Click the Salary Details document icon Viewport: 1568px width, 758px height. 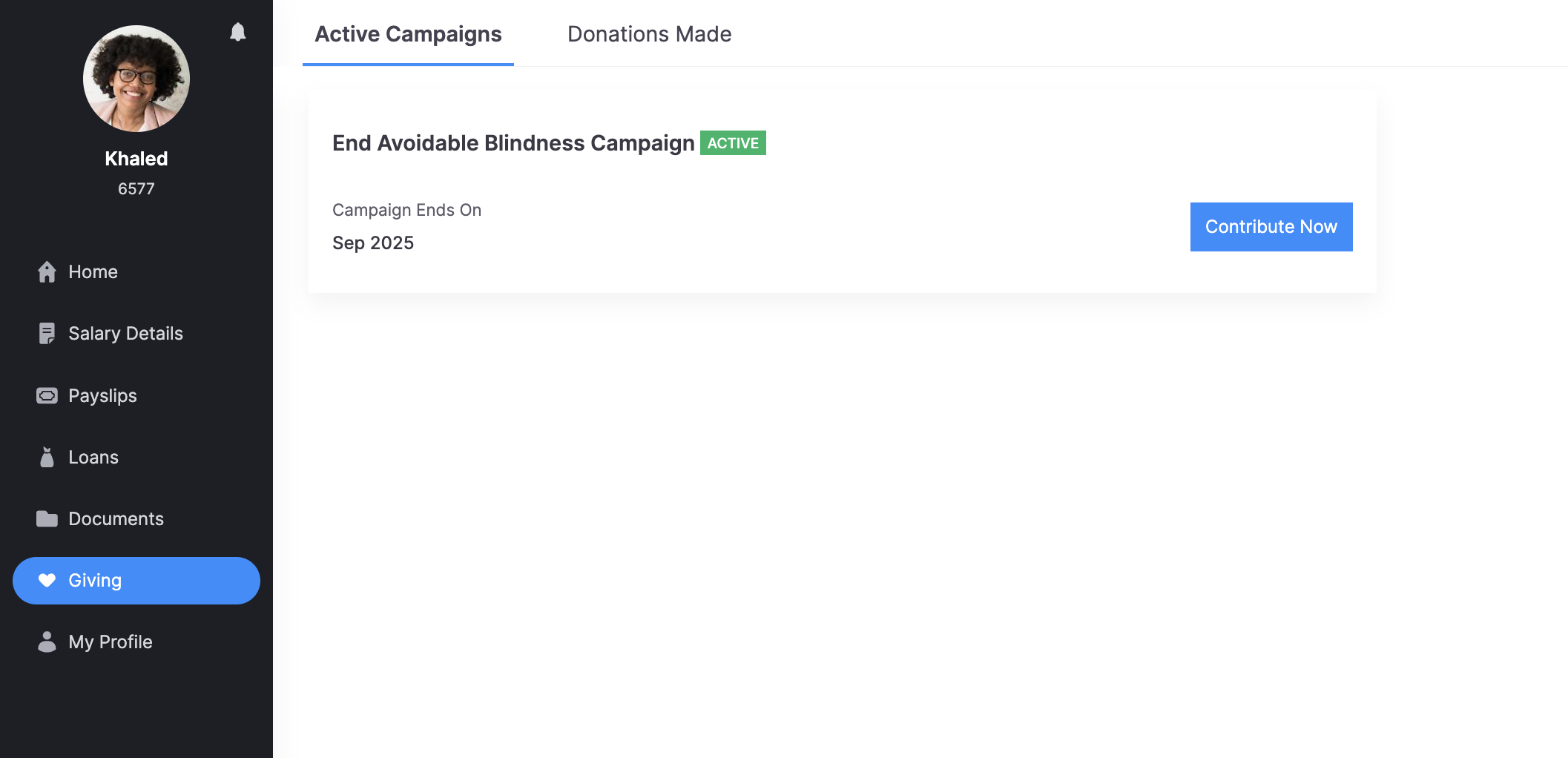47,334
